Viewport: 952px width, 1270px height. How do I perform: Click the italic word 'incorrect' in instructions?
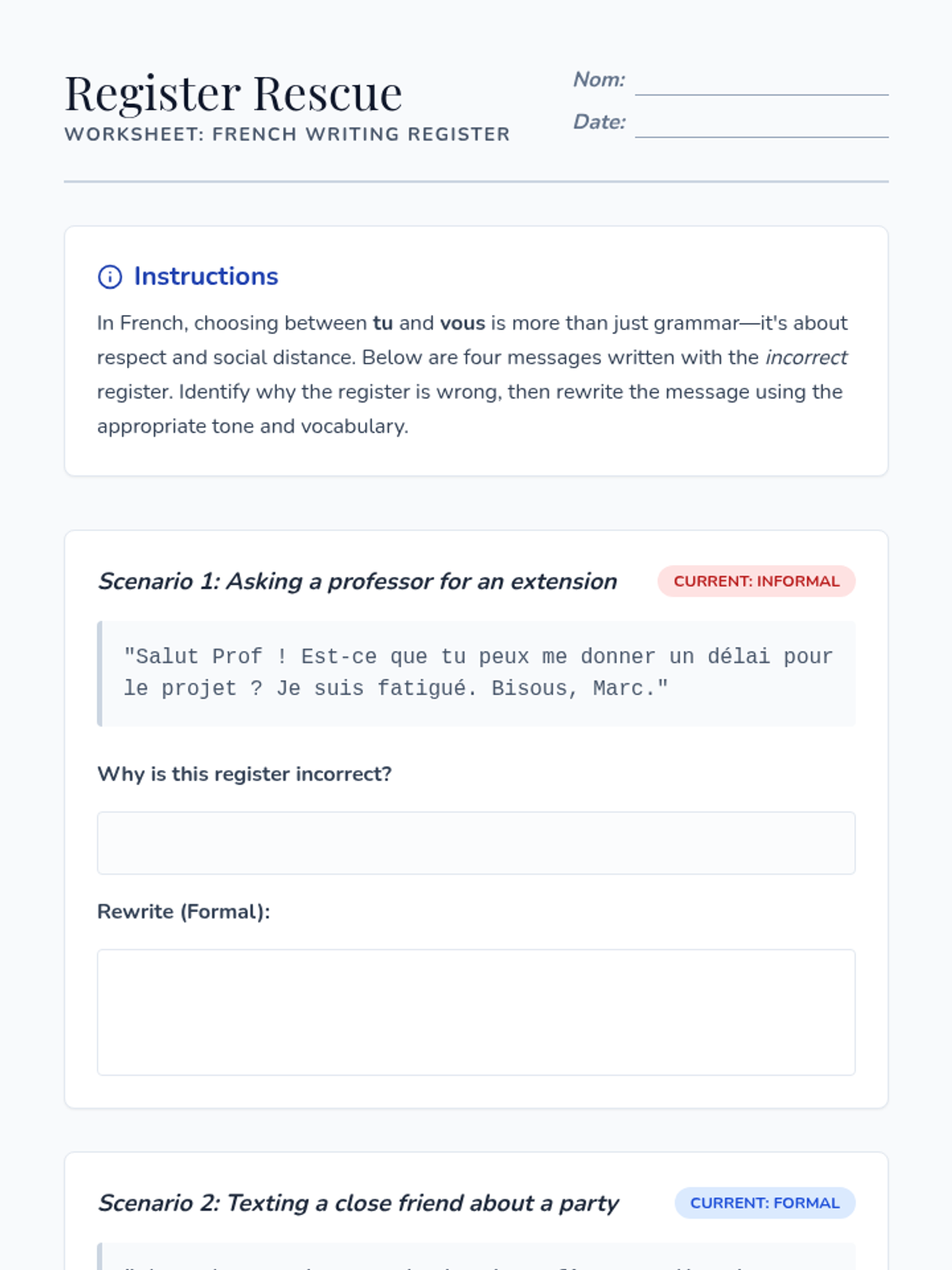(x=805, y=357)
